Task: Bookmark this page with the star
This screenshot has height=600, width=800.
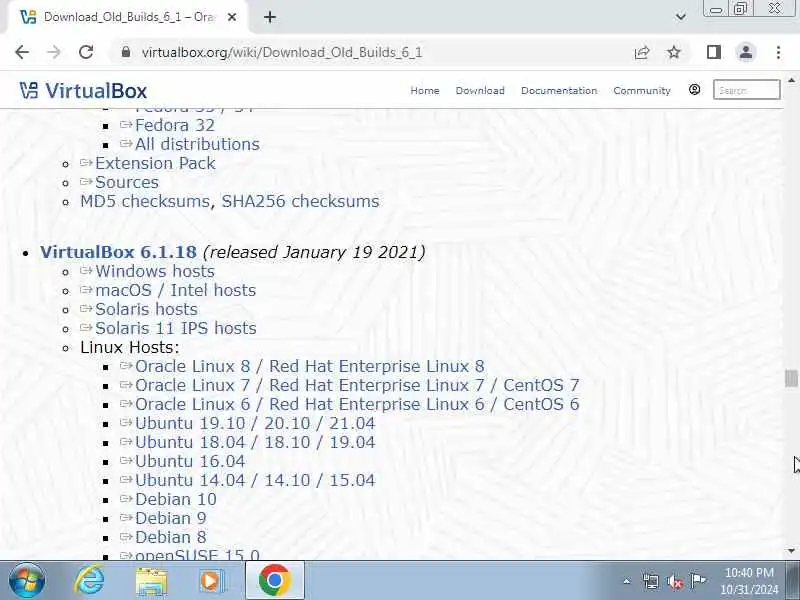Action: [x=674, y=52]
